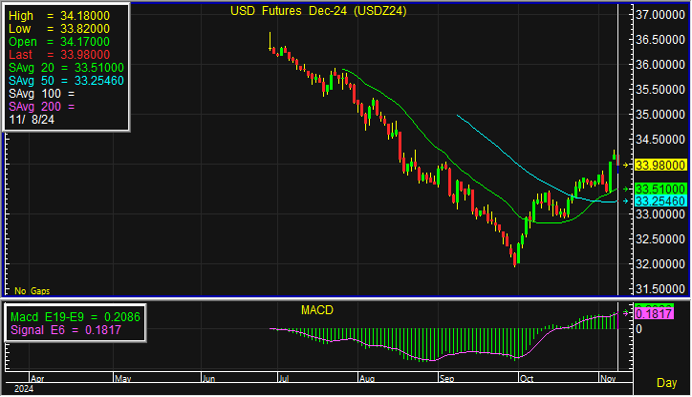
Task: Click the magenta 0.1817 signal value tag
Action: coord(654,314)
